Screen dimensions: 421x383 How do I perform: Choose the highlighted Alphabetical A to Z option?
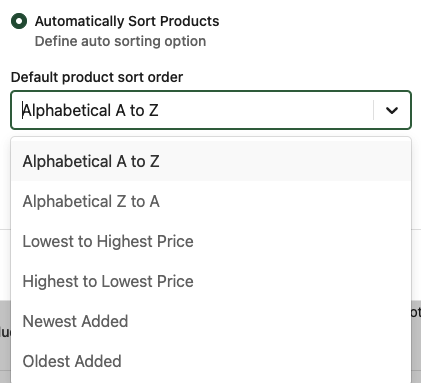pyautogui.click(x=211, y=161)
